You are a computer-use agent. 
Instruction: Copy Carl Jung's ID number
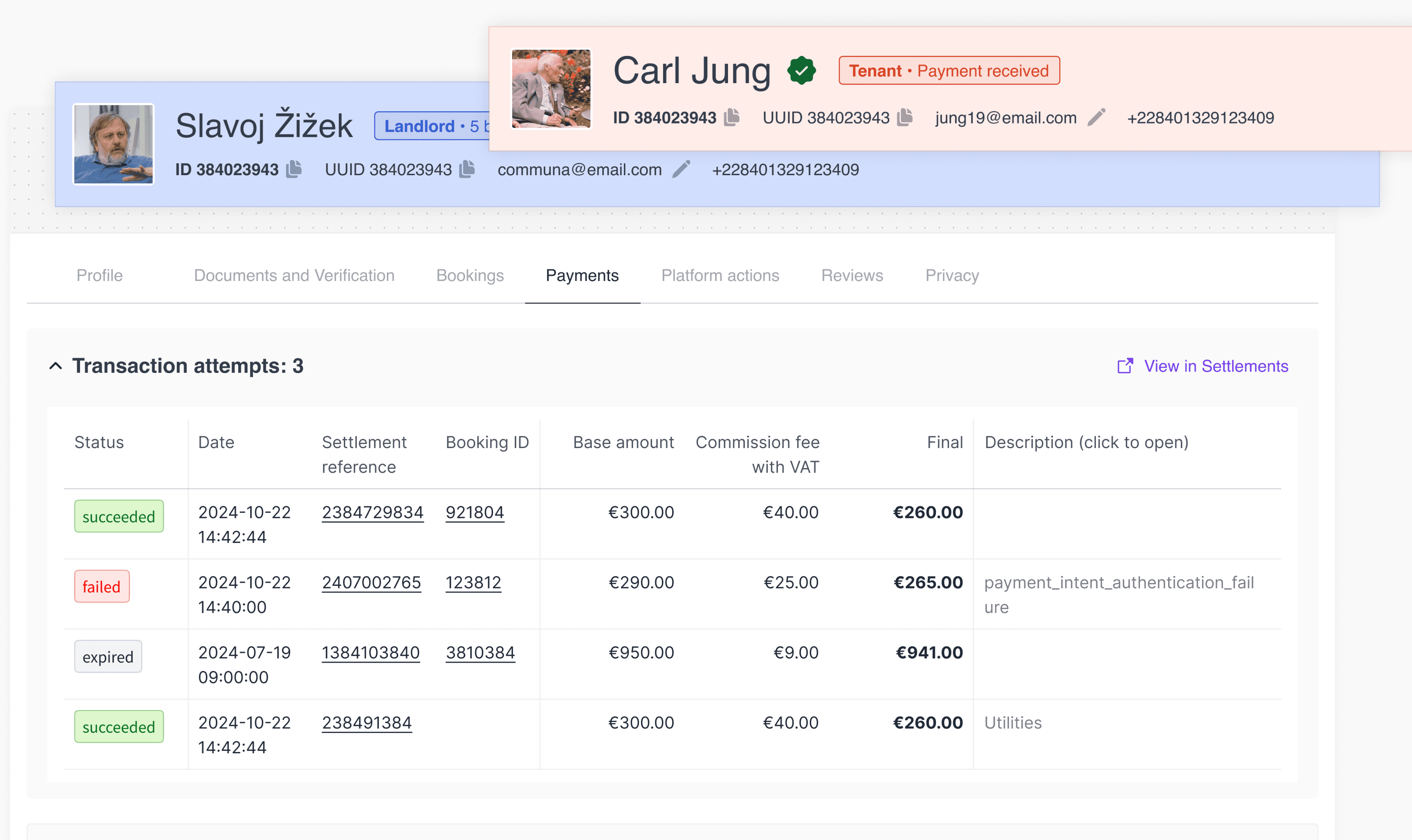(x=732, y=117)
